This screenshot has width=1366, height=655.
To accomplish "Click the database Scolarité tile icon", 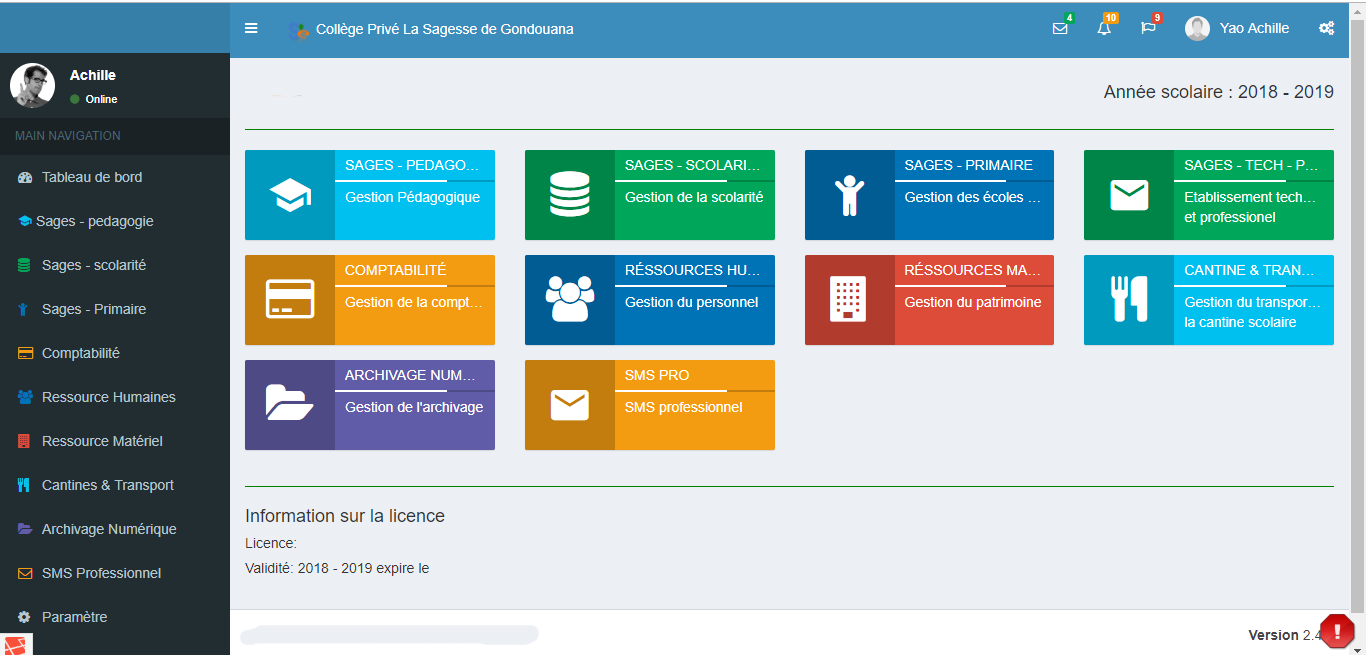I will [x=569, y=195].
